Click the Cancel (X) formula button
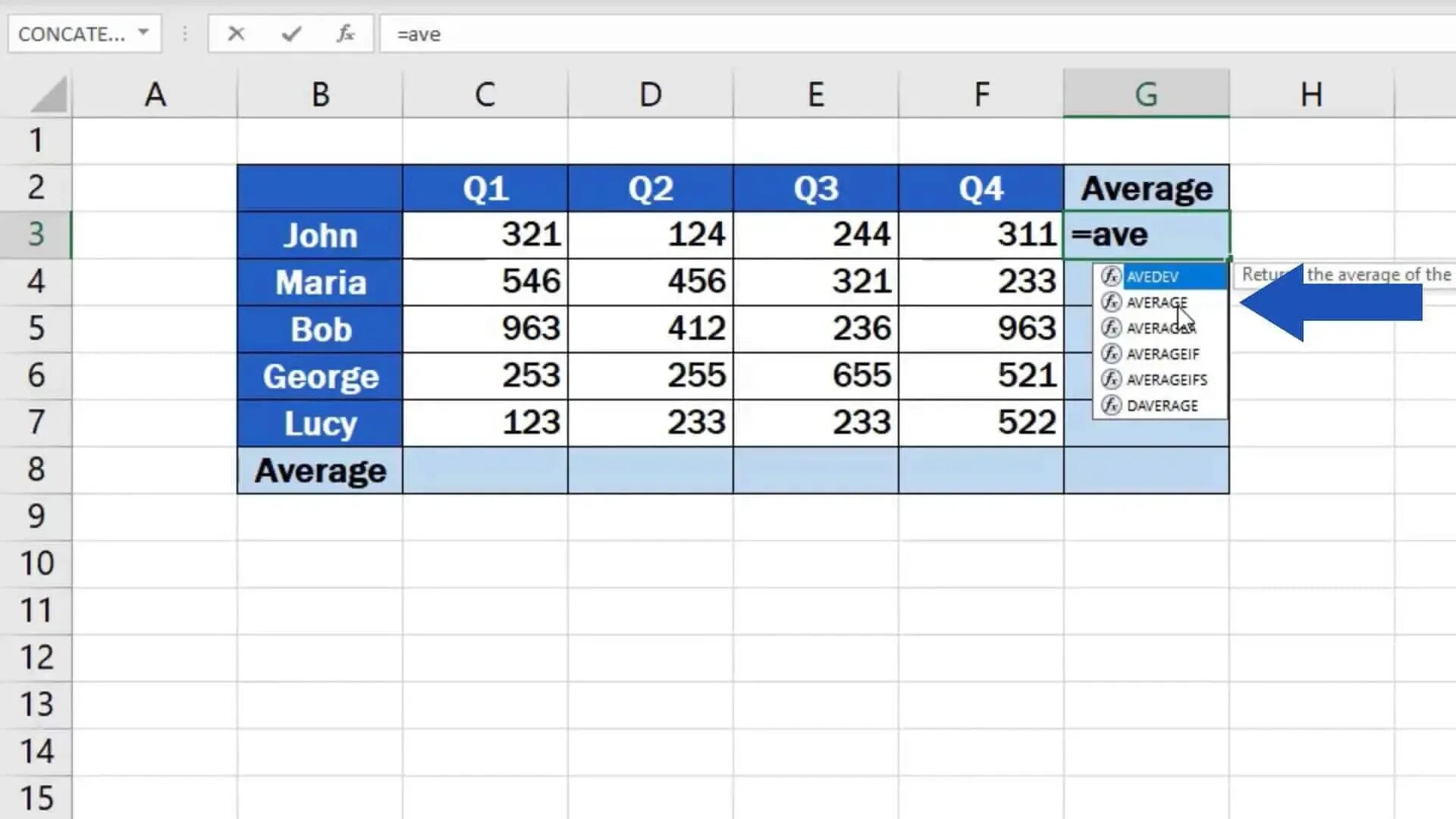Viewport: 1456px width, 819px height. 236,34
